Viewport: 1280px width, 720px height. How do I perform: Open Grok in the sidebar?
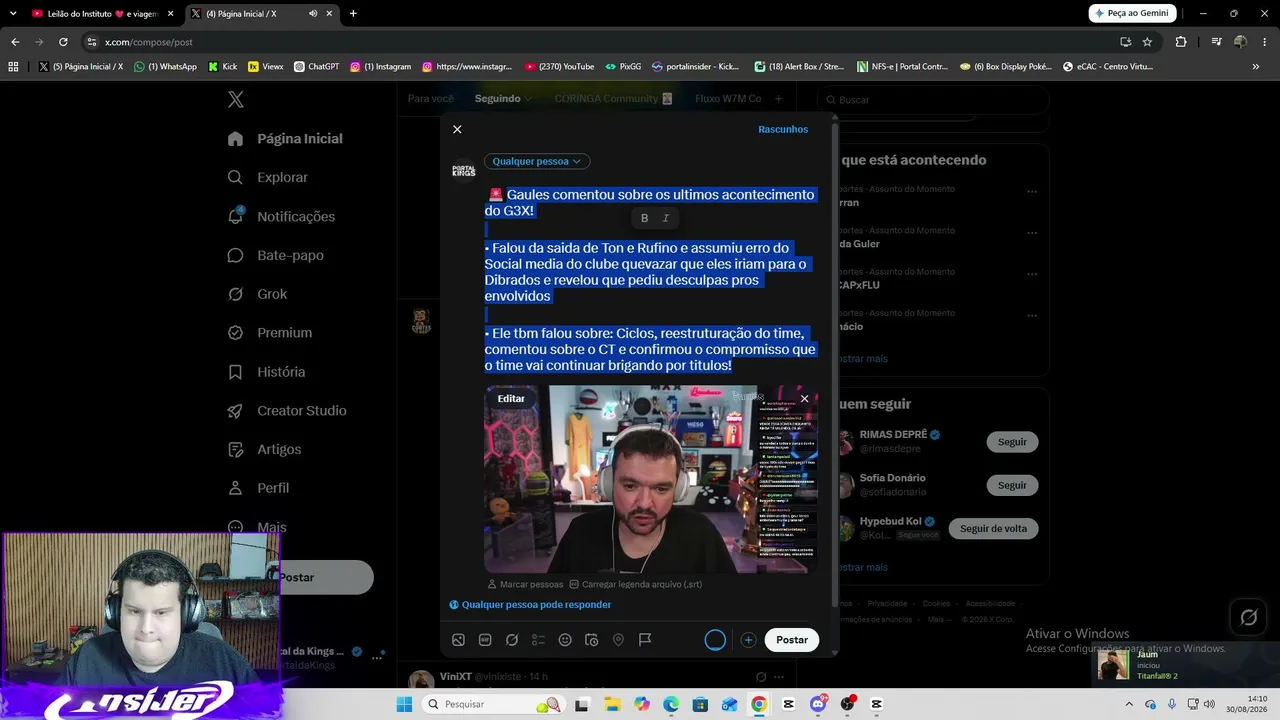point(258,294)
